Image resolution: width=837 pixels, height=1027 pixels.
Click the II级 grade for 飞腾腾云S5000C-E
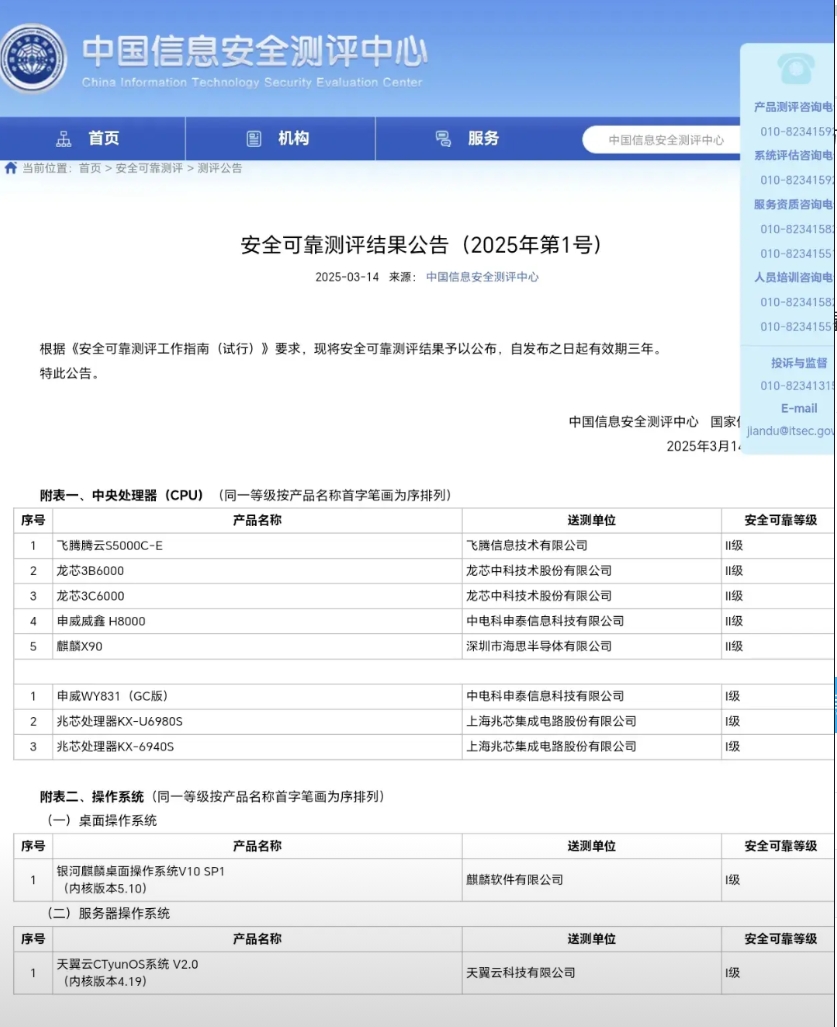click(x=734, y=546)
